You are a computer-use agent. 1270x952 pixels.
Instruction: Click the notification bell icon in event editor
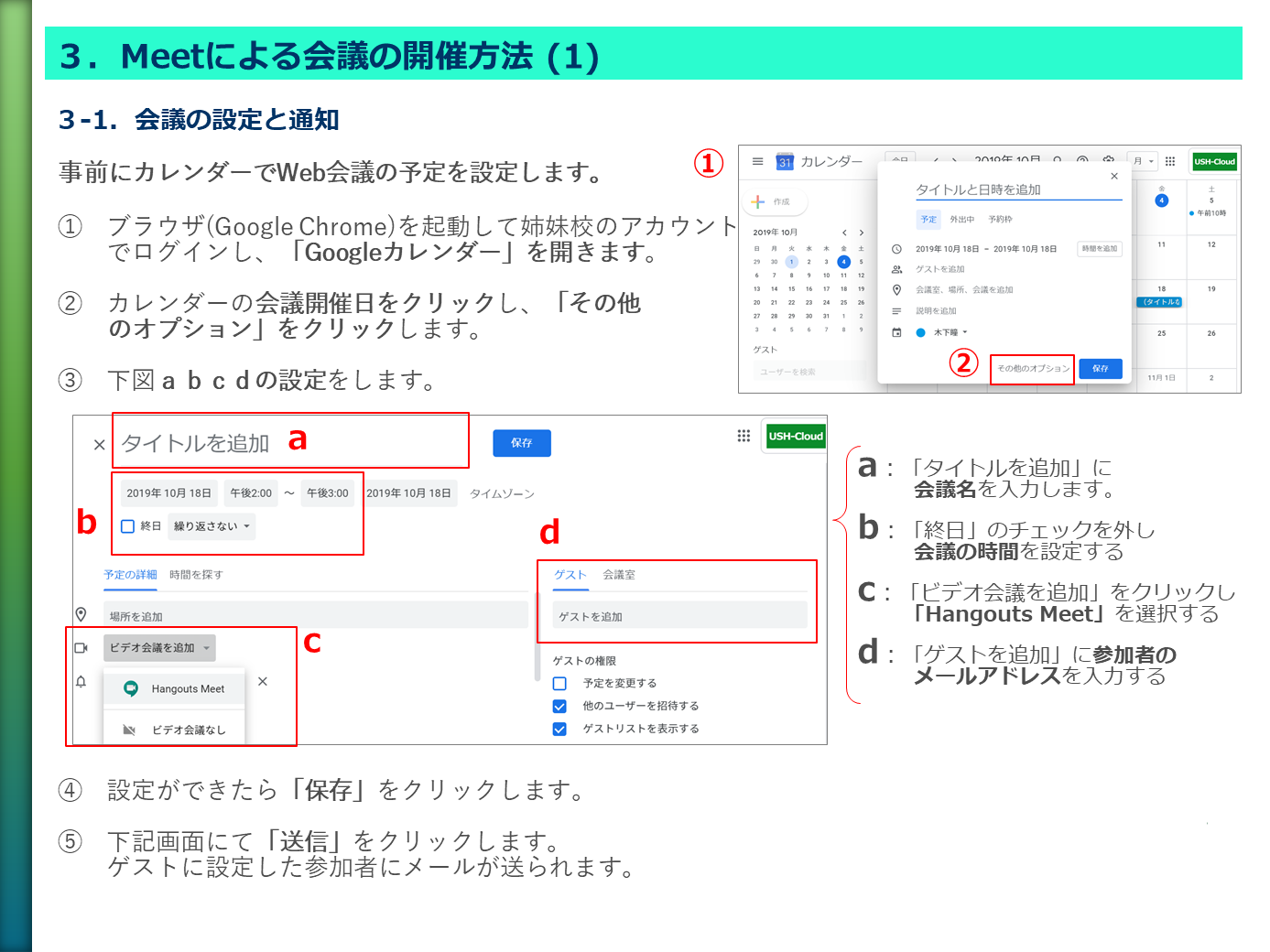coord(81,681)
